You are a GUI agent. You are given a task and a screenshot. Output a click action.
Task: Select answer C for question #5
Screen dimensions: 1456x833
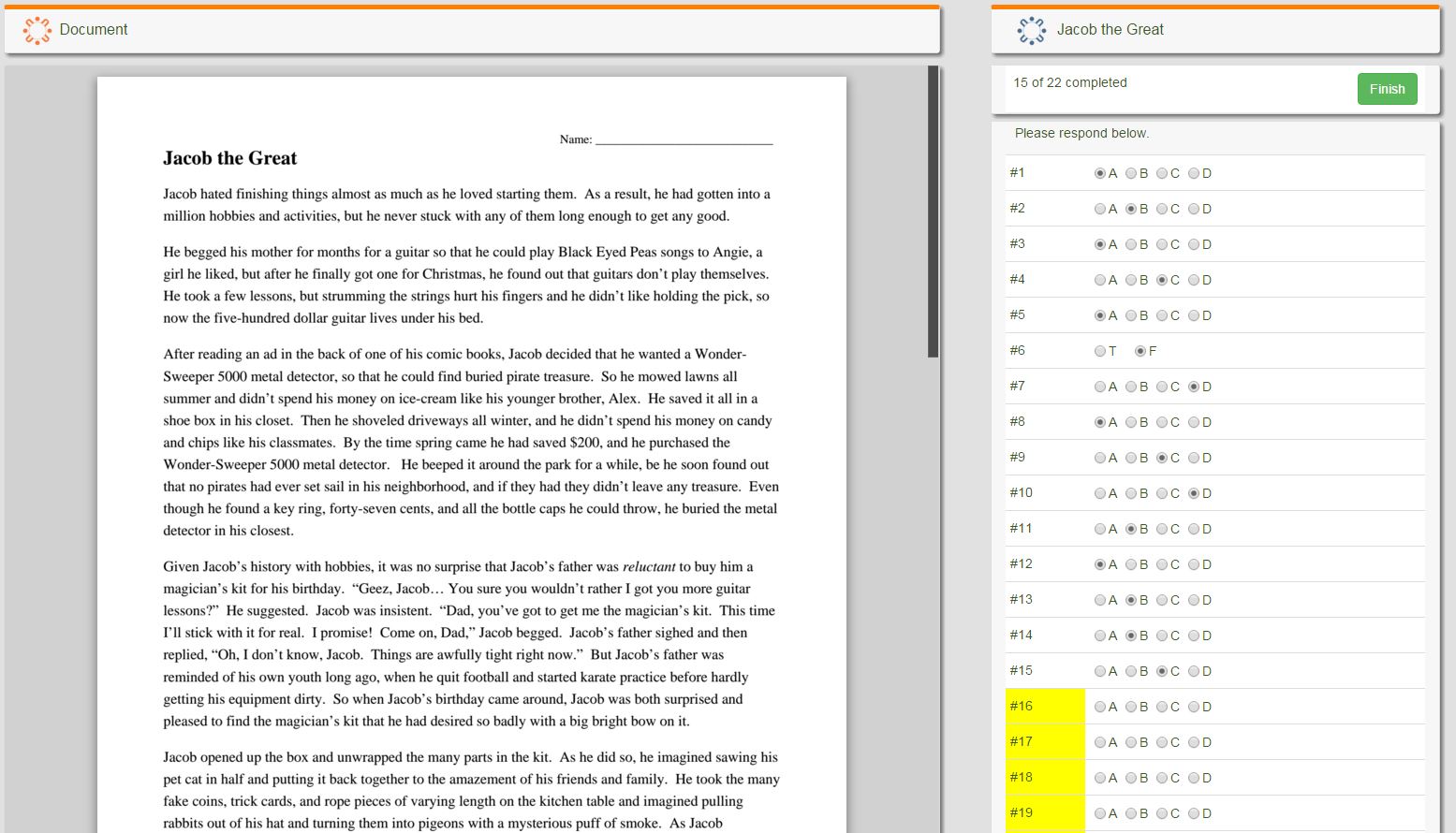tap(1162, 315)
